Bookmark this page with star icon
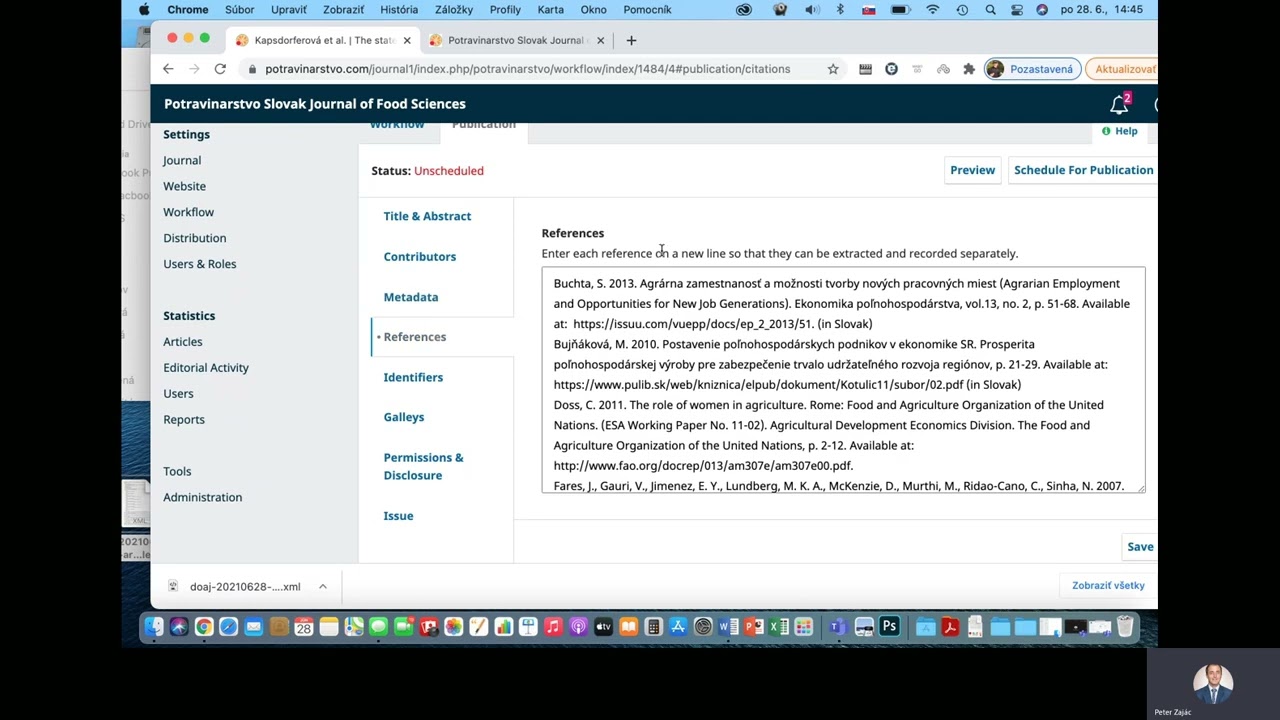1280x720 pixels. pos(833,69)
